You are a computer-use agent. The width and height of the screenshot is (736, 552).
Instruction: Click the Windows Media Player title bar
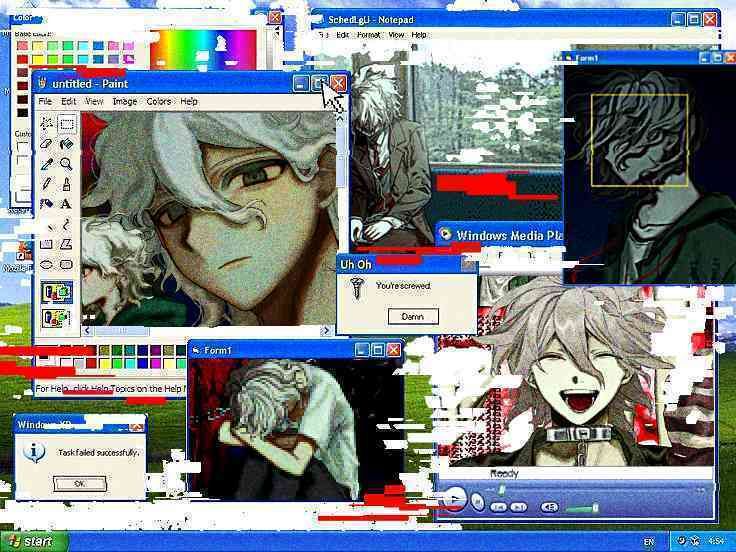pos(500,235)
